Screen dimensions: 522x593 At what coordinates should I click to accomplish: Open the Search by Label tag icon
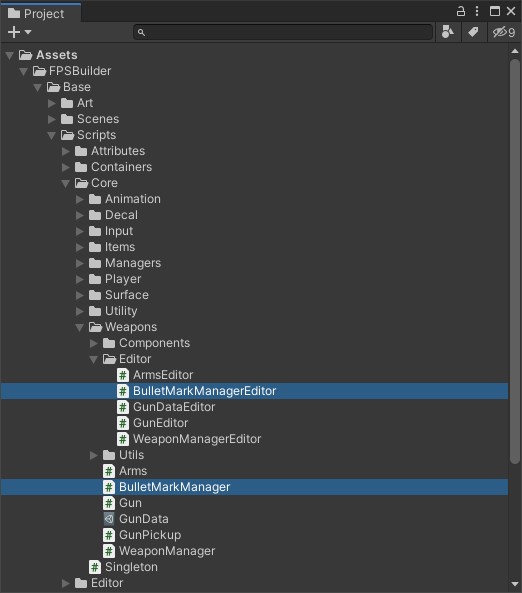tap(473, 32)
